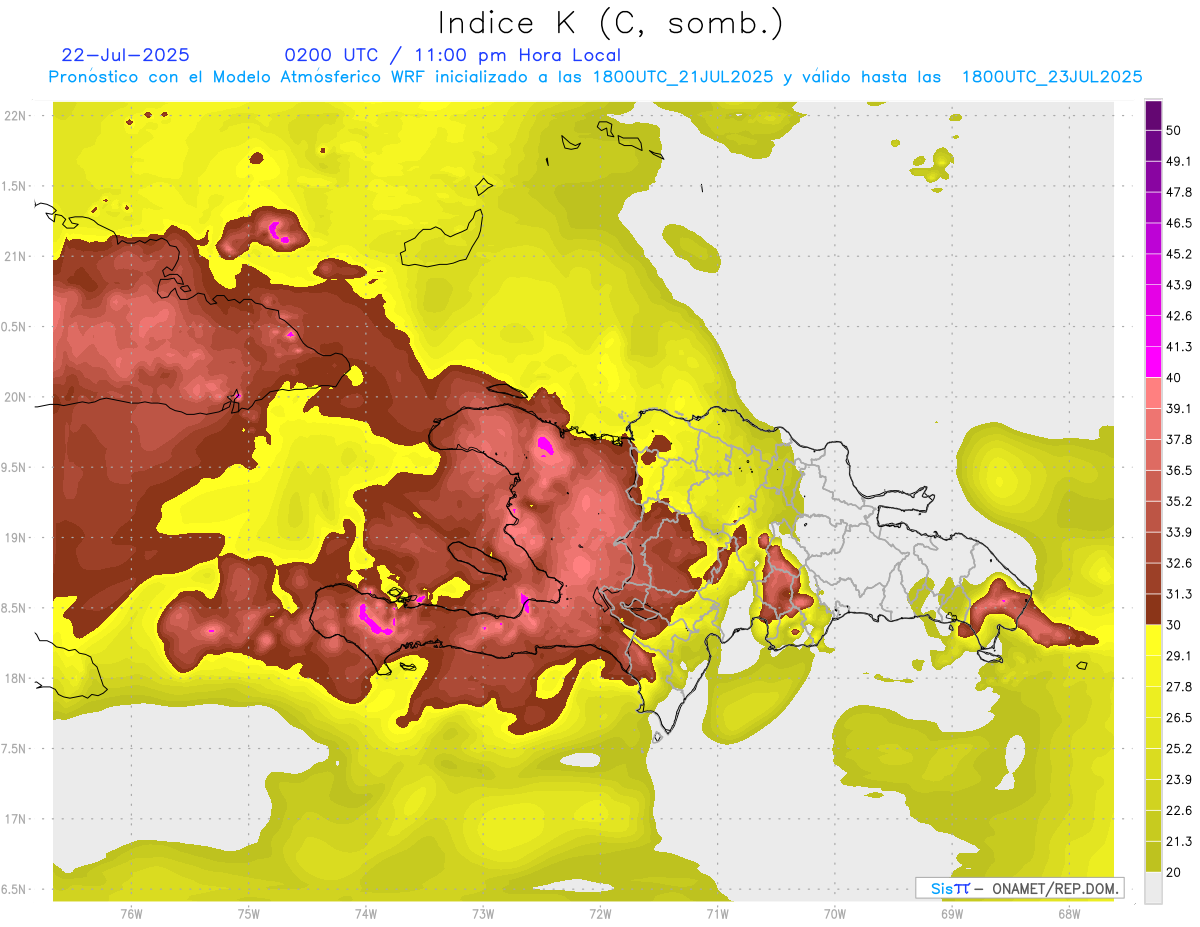
Task: Click latitude label '21N'
Action: [x=16, y=257]
